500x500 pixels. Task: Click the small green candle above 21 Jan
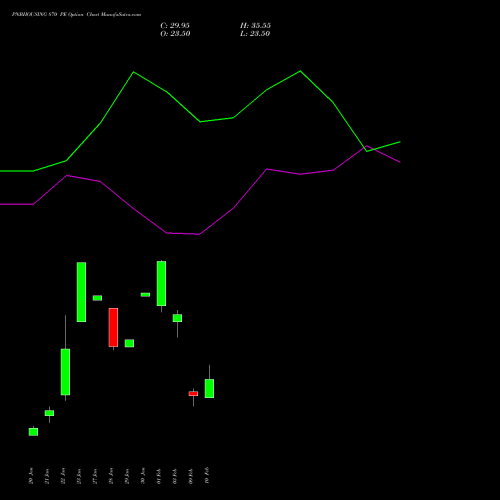(49, 413)
